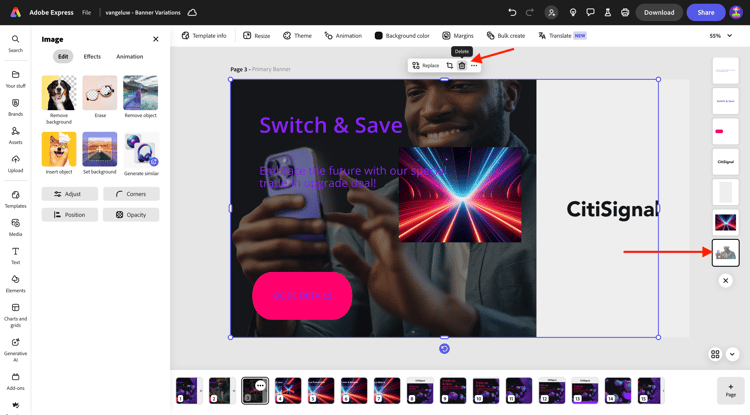The image size is (750, 415).
Task: Open Background color swatch
Action: [402, 35]
